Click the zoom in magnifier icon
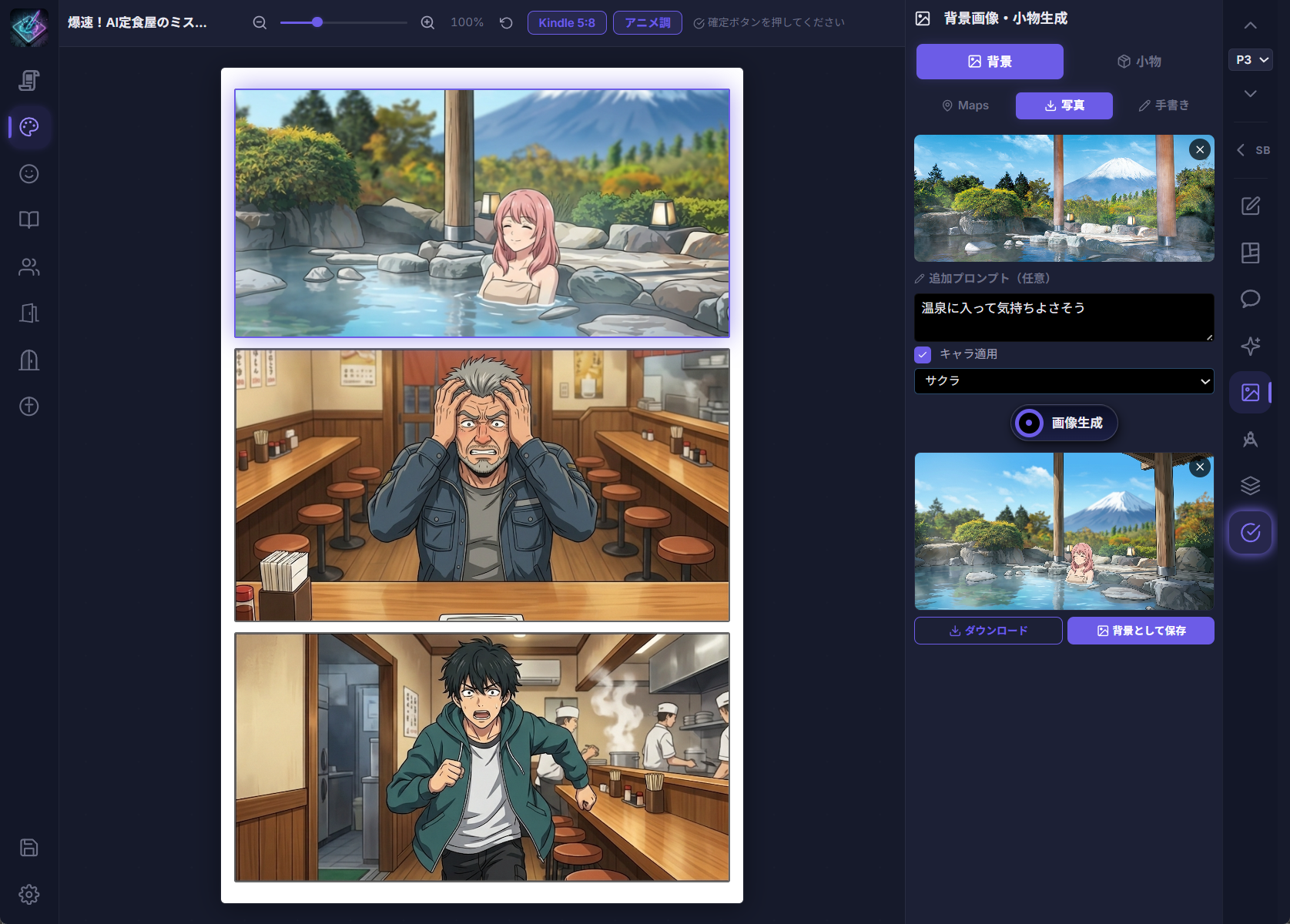This screenshot has width=1290, height=924. pos(427,23)
